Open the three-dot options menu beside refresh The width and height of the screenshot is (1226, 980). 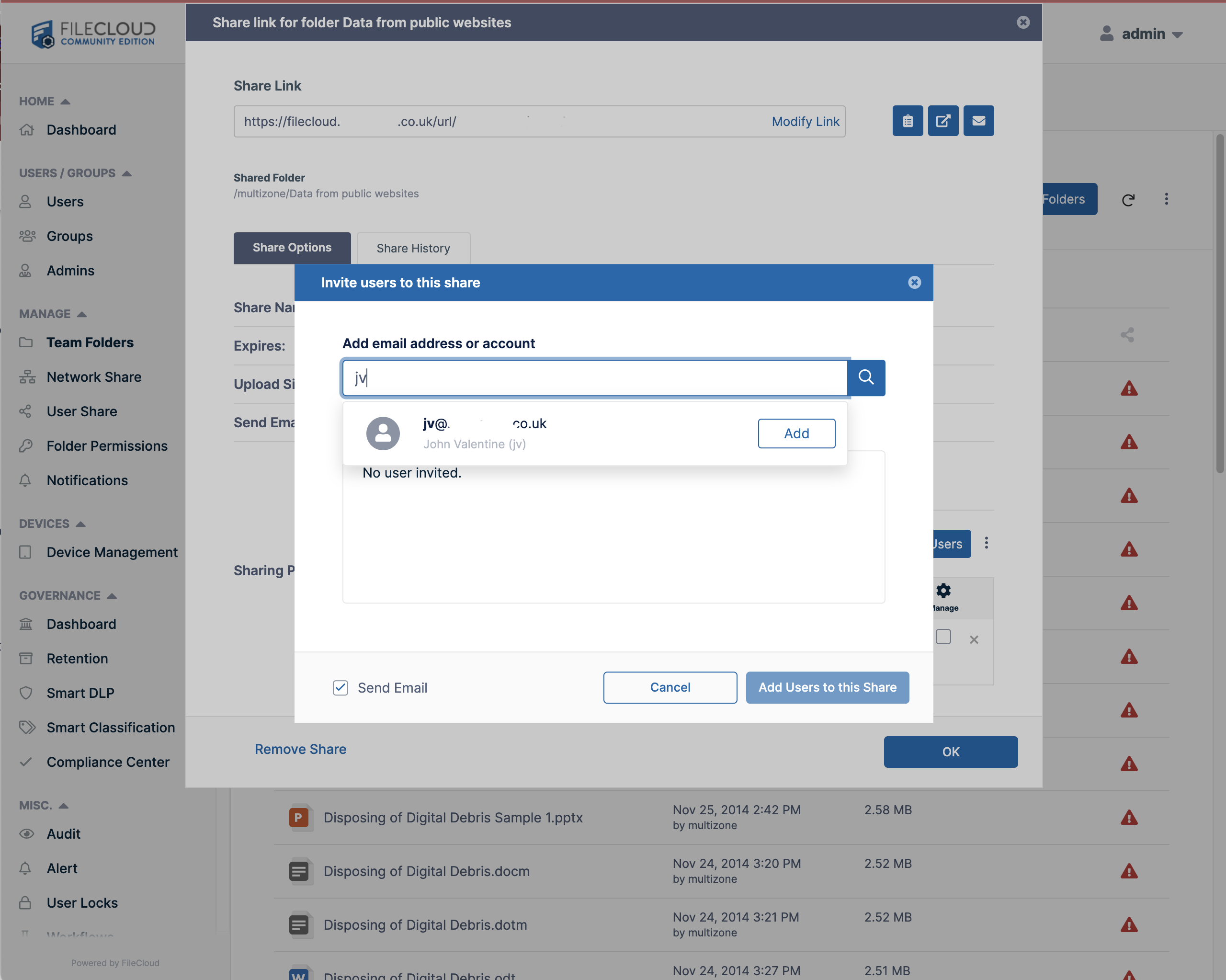(x=1166, y=199)
